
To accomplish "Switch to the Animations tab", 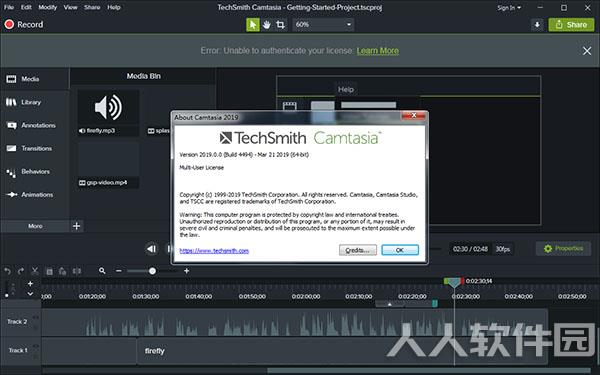I will coord(34,194).
